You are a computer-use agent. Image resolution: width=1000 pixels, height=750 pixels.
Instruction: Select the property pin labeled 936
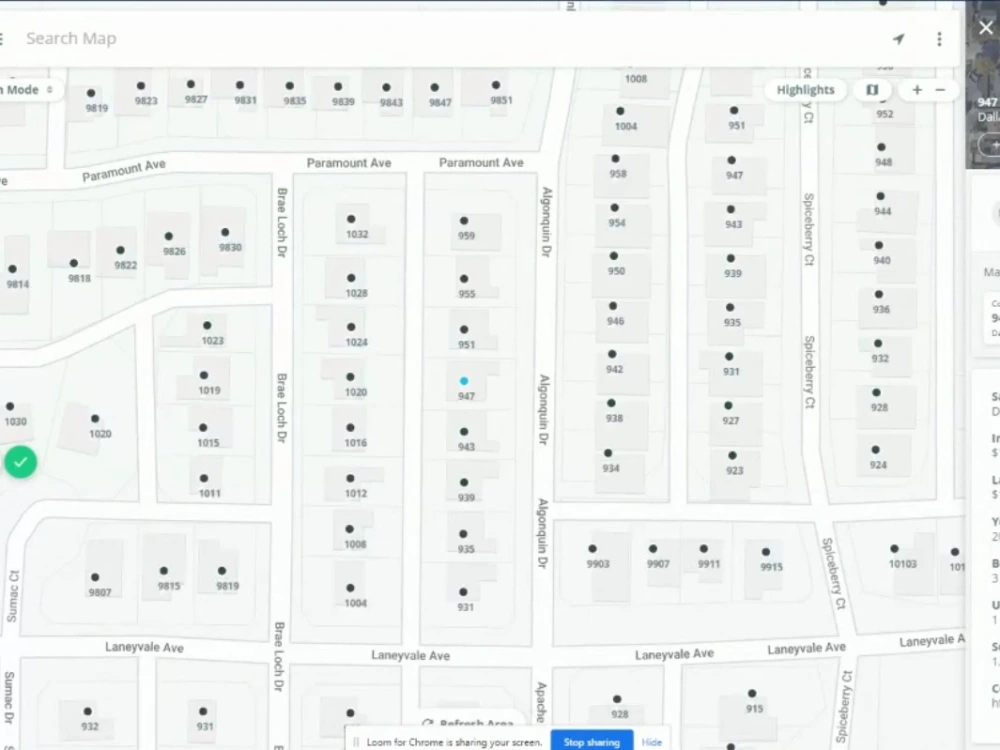click(879, 294)
